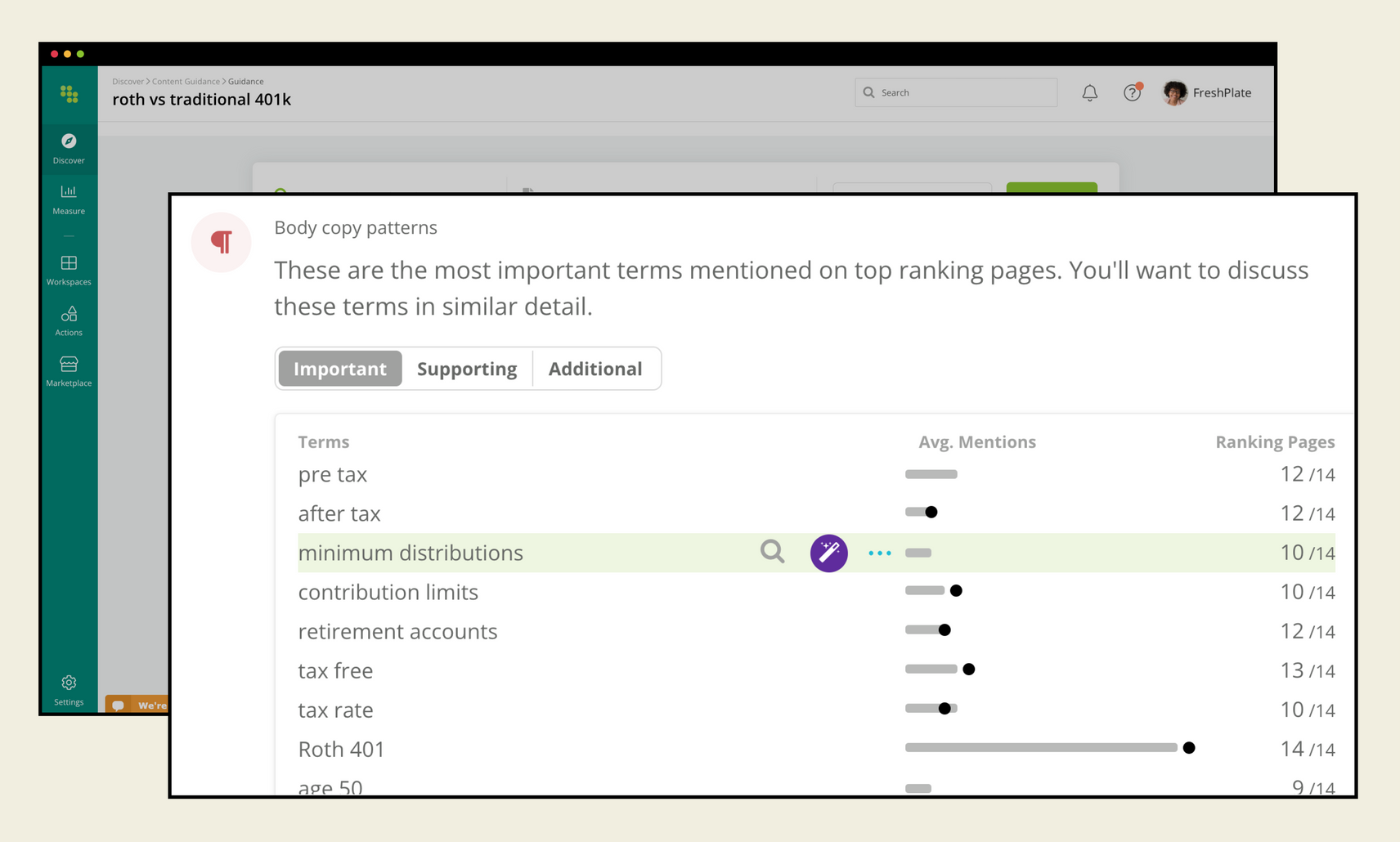Click the mentions bar for contribution limits

[x=925, y=590]
